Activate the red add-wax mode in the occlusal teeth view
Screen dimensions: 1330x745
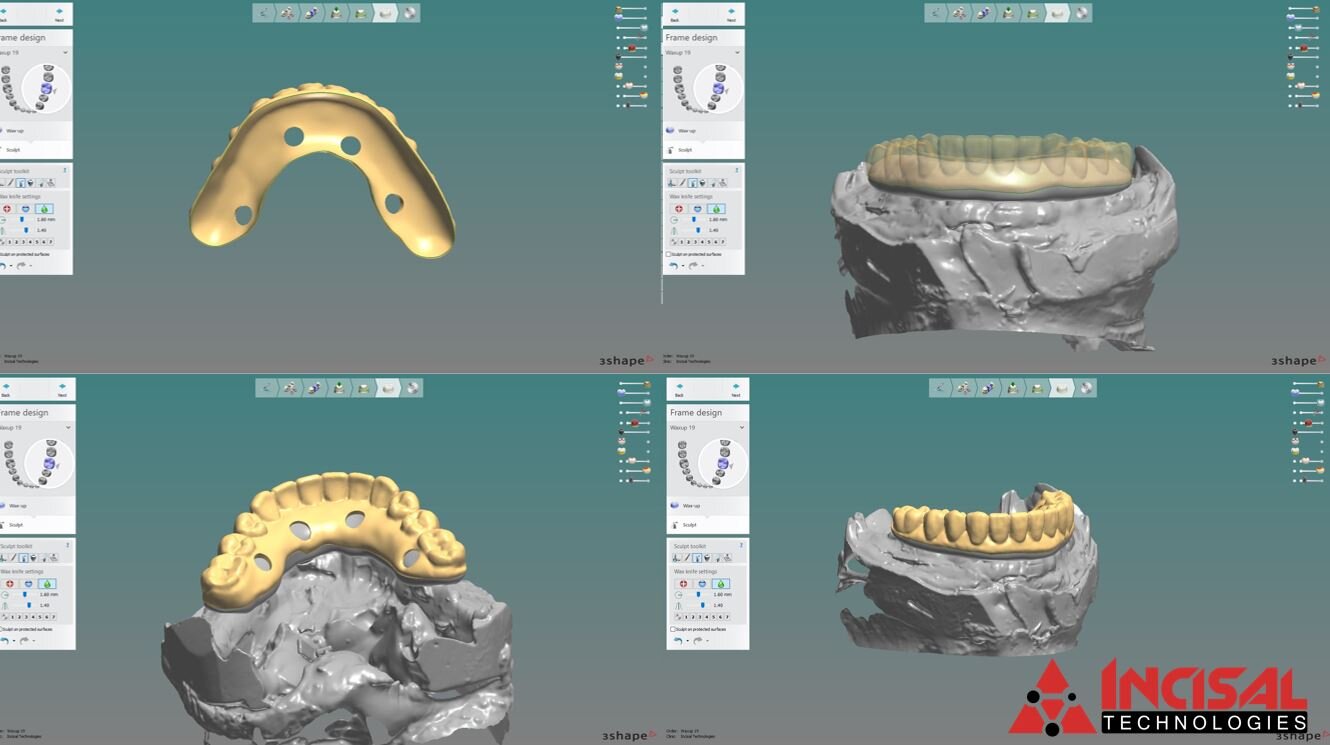click(x=10, y=584)
